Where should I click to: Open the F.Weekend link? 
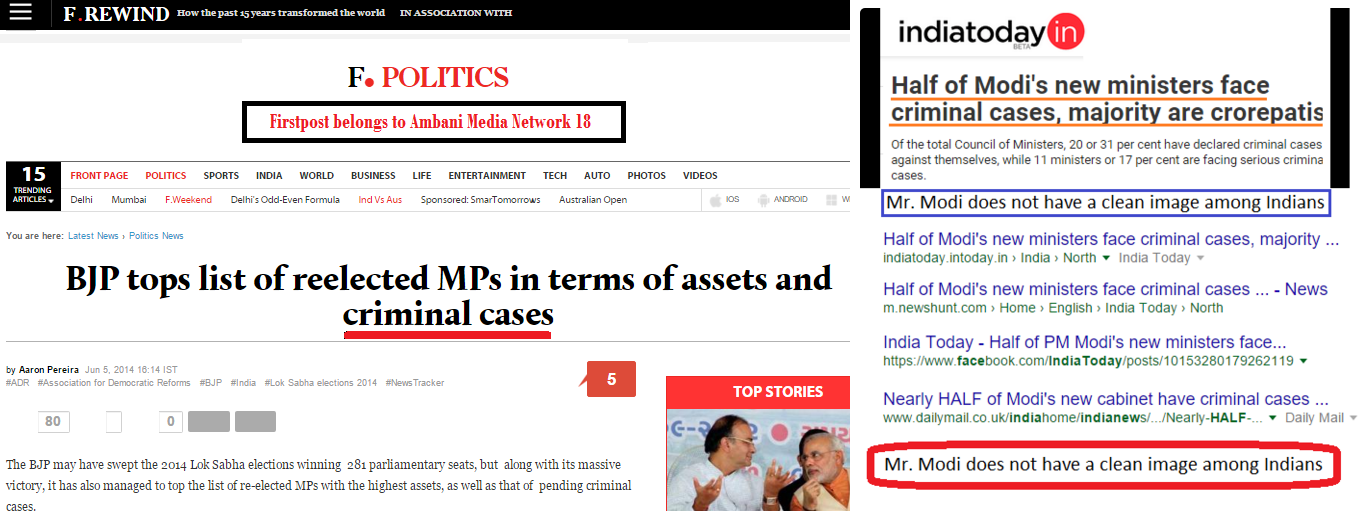coord(188,200)
